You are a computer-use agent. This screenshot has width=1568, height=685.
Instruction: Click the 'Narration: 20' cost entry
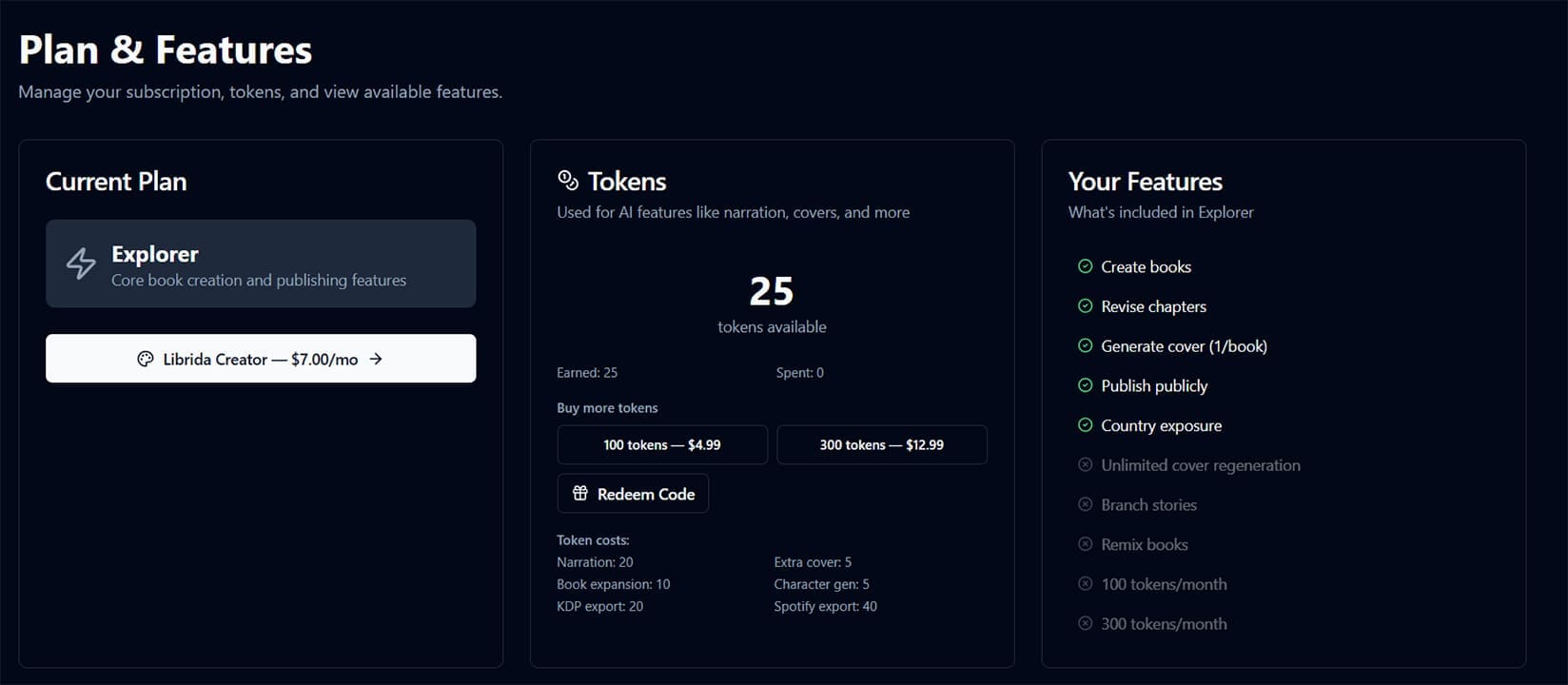595,562
